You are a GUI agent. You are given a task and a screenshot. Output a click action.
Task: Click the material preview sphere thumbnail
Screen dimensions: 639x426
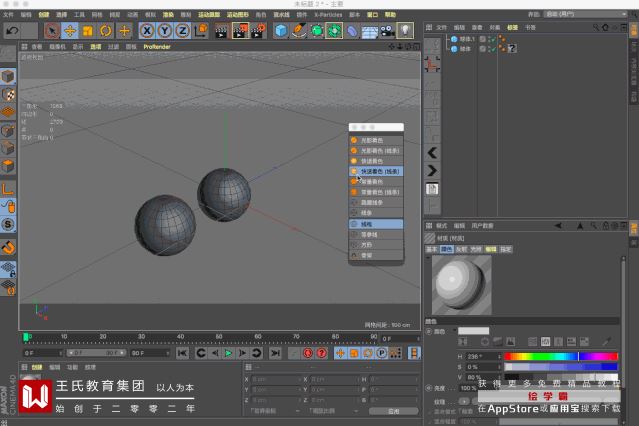(x=461, y=285)
